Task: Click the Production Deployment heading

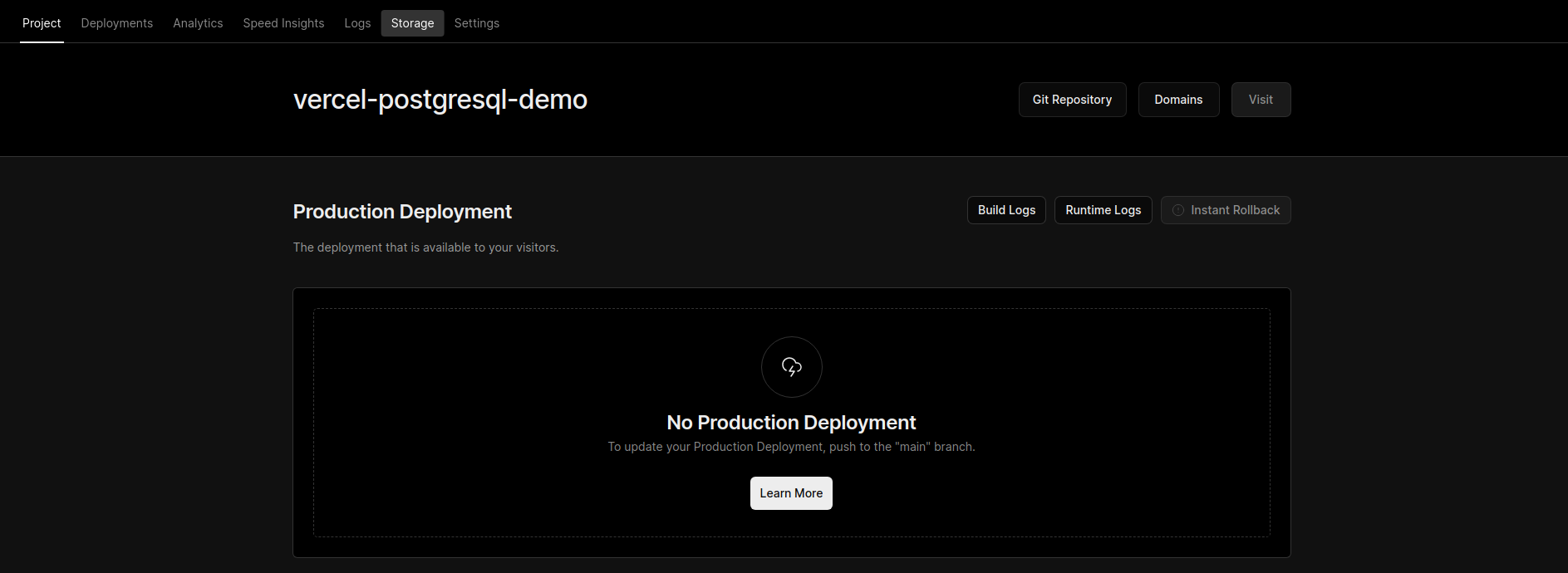Action: [402, 212]
